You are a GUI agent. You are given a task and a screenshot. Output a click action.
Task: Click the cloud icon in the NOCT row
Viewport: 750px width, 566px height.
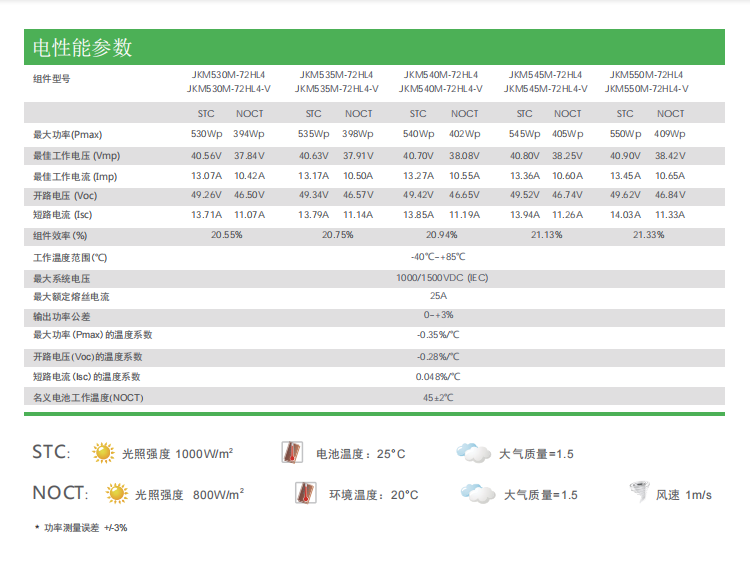[x=478, y=494]
